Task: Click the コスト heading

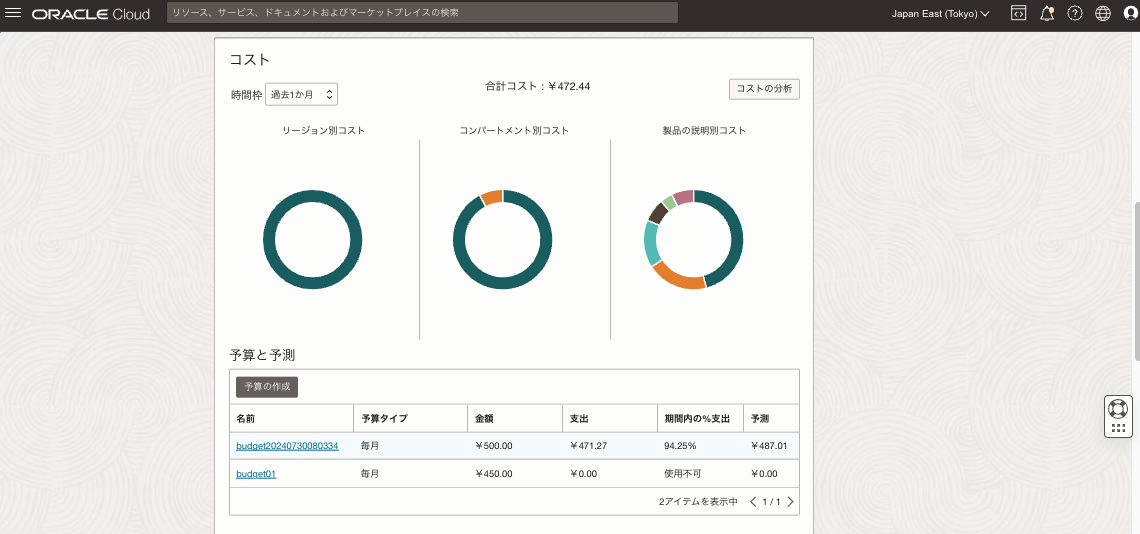Action: (x=249, y=60)
